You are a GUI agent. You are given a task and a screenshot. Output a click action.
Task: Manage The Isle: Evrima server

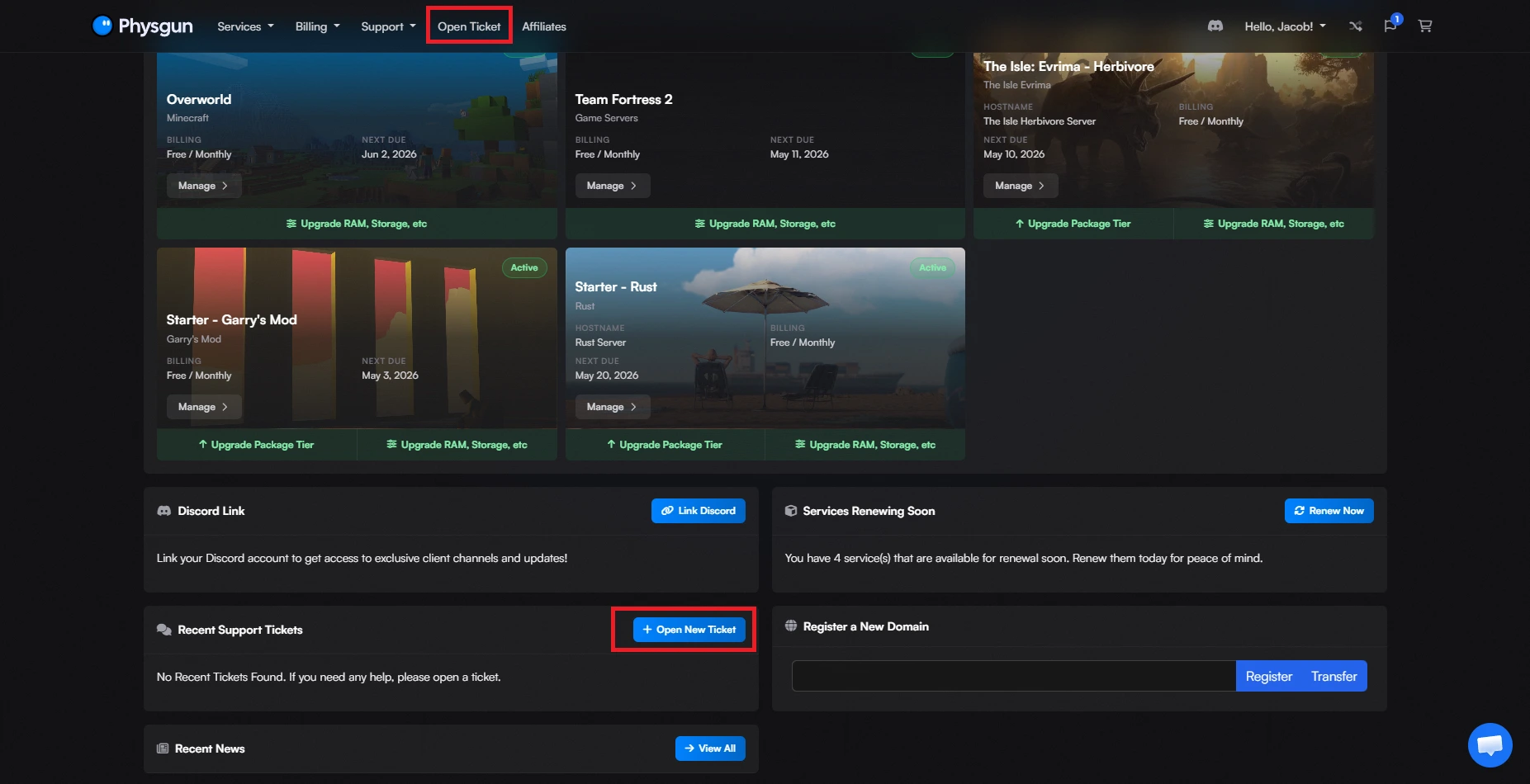coord(1021,186)
